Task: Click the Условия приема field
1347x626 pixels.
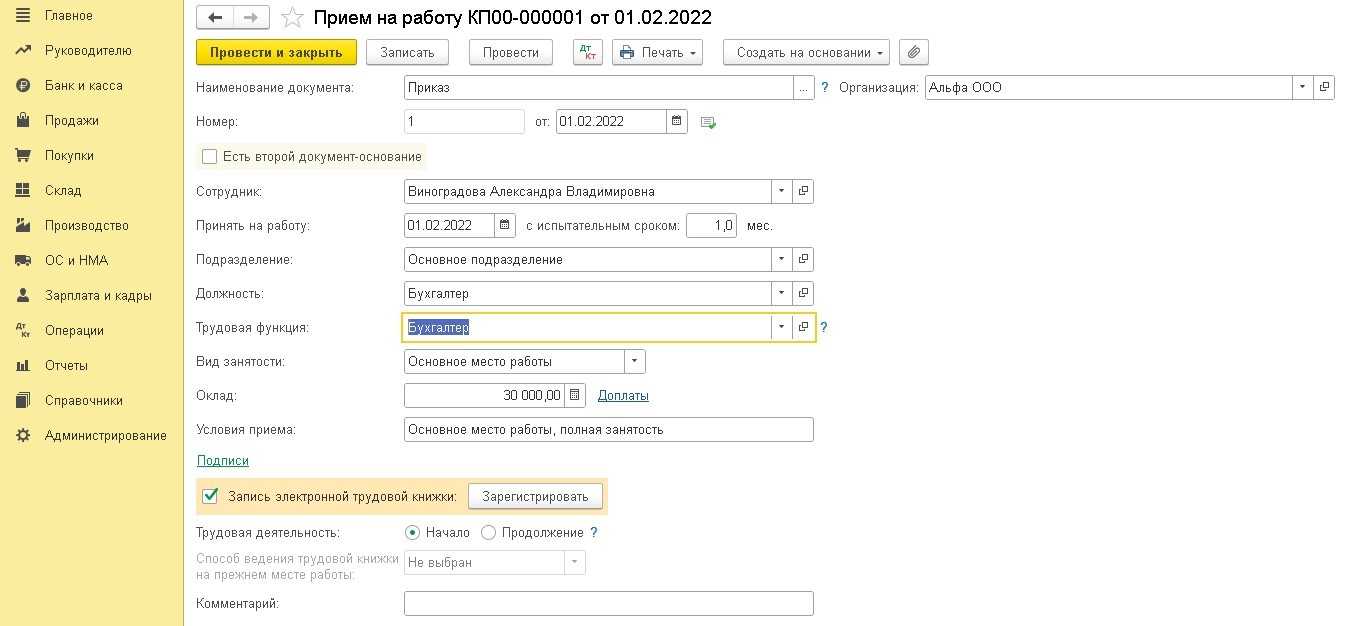Action: pyautogui.click(x=609, y=430)
